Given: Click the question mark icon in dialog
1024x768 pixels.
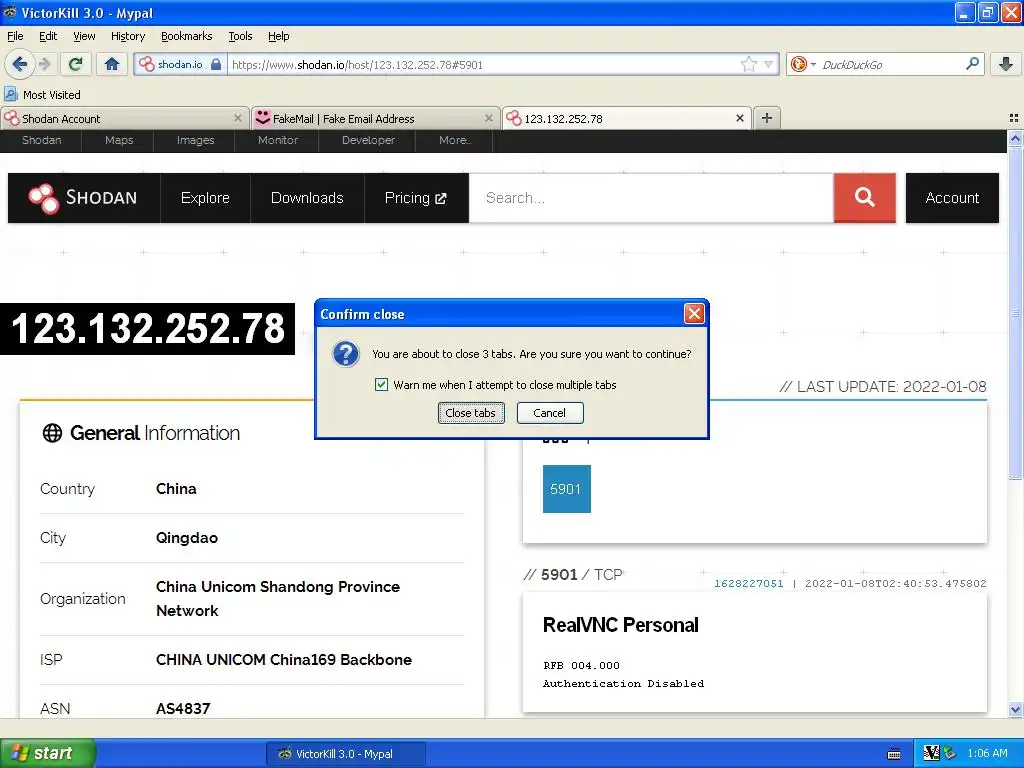Looking at the screenshot, I should 345,354.
